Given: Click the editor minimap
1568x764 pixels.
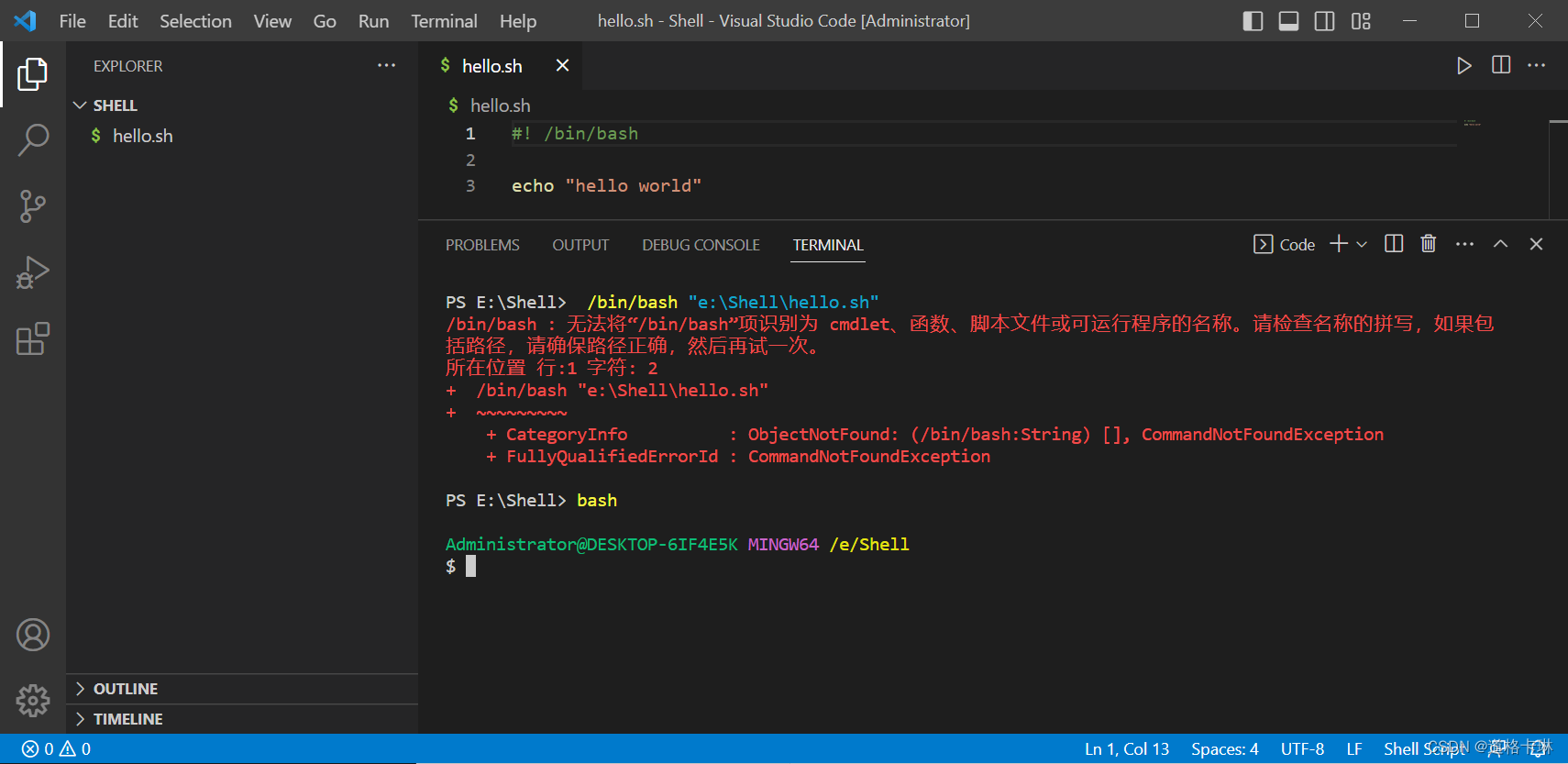Looking at the screenshot, I should click(1472, 123).
